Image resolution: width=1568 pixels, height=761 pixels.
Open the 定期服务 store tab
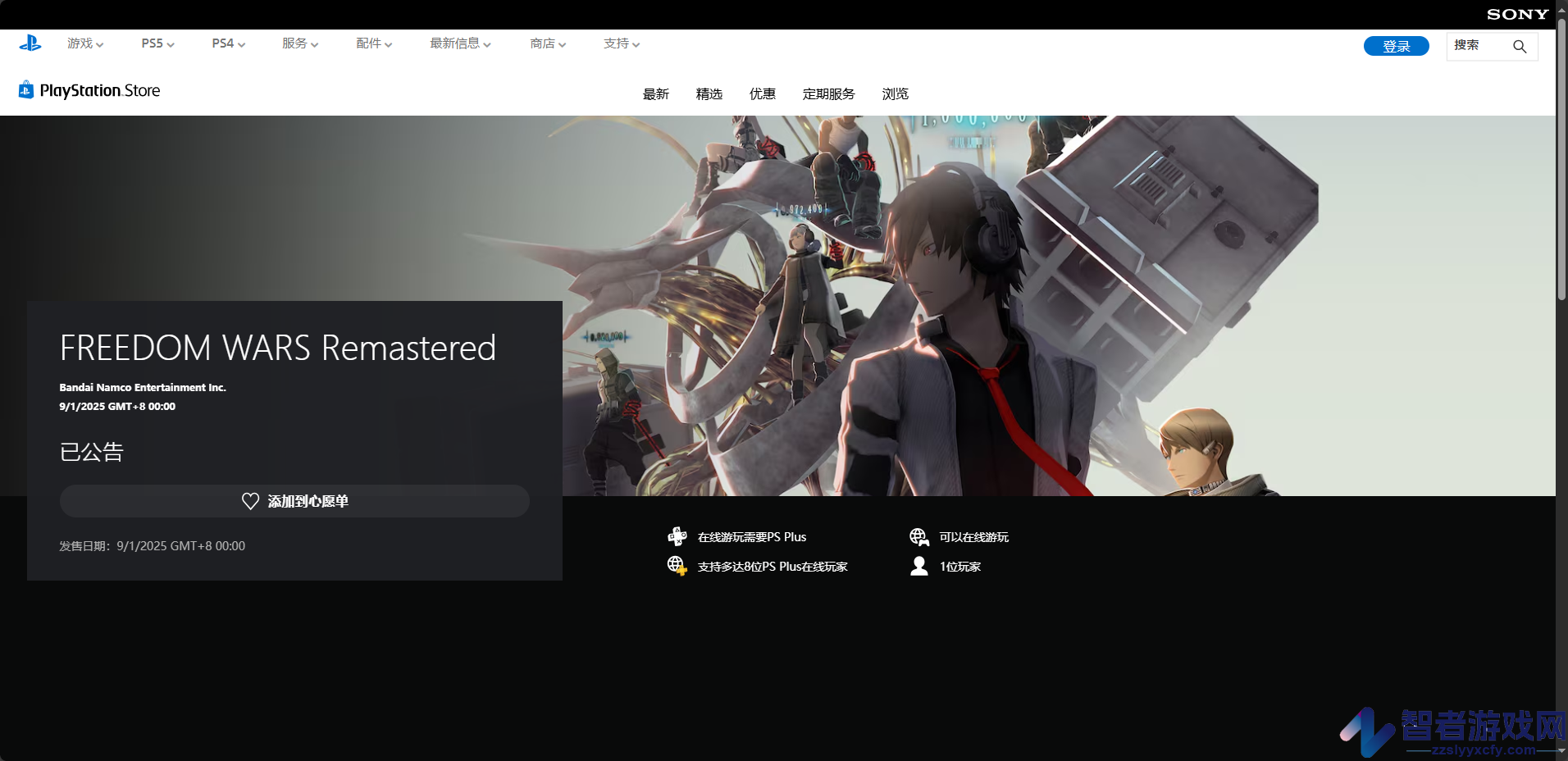click(828, 94)
